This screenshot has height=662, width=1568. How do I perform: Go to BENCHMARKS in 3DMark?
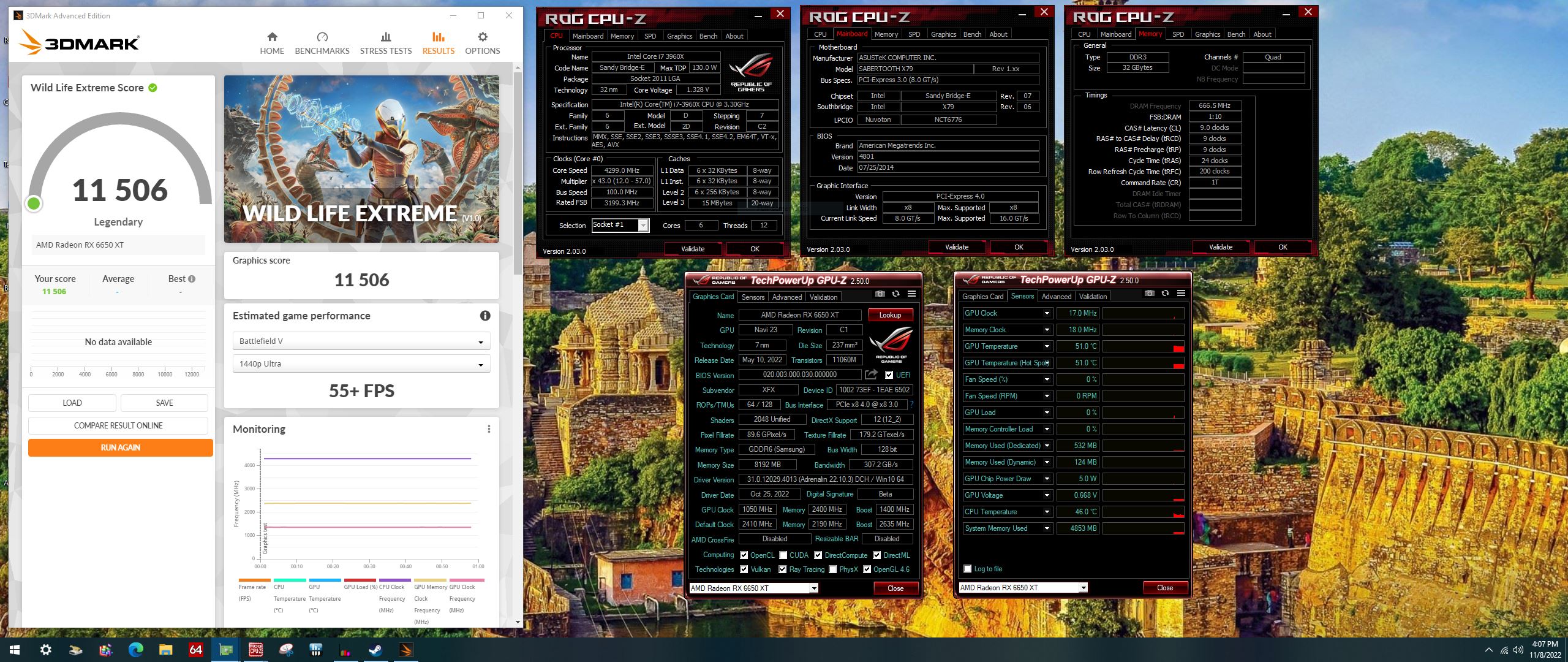(322, 44)
